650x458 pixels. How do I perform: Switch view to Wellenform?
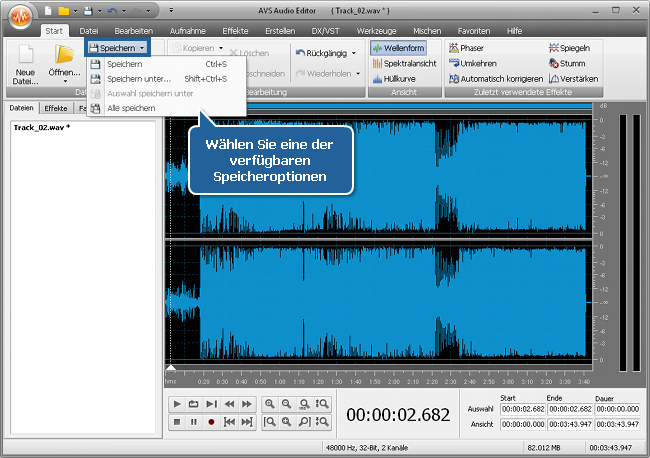399,48
